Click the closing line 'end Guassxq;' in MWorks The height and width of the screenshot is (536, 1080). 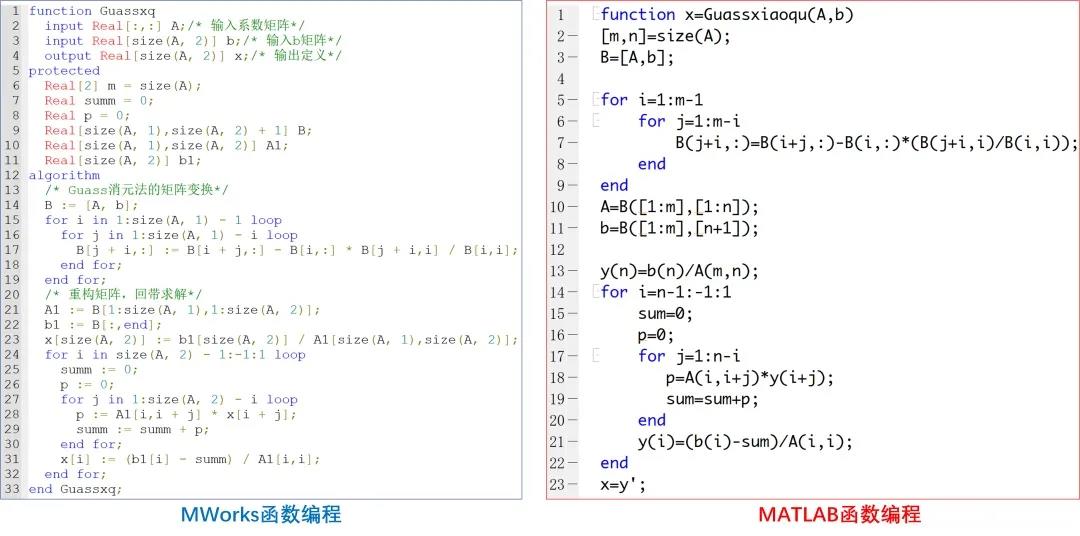[x=76, y=488]
